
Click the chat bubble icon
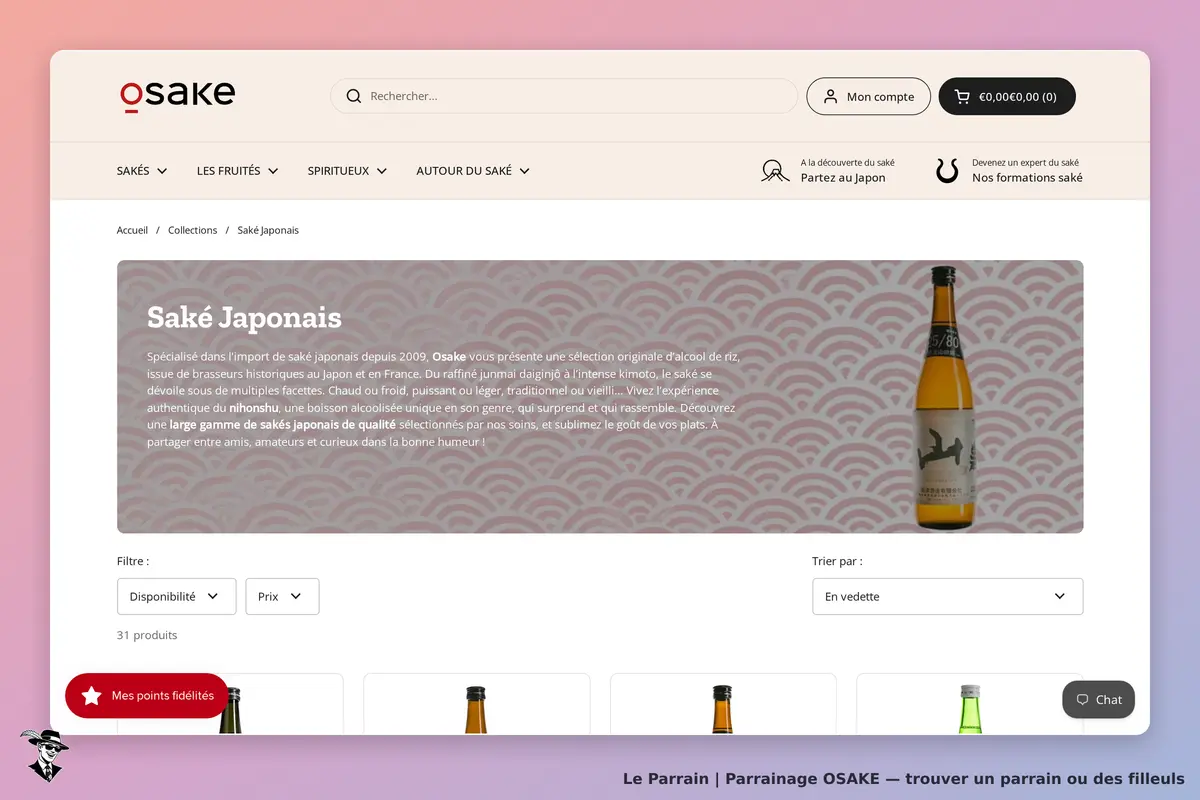1082,700
